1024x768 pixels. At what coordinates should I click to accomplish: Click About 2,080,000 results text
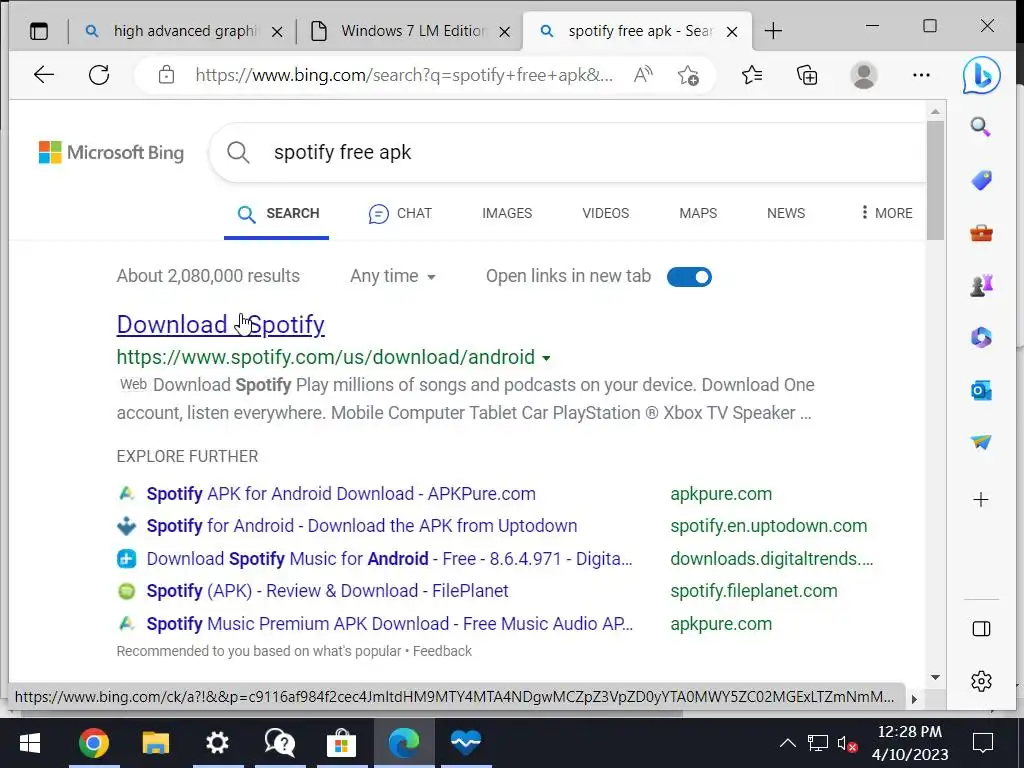click(x=208, y=276)
